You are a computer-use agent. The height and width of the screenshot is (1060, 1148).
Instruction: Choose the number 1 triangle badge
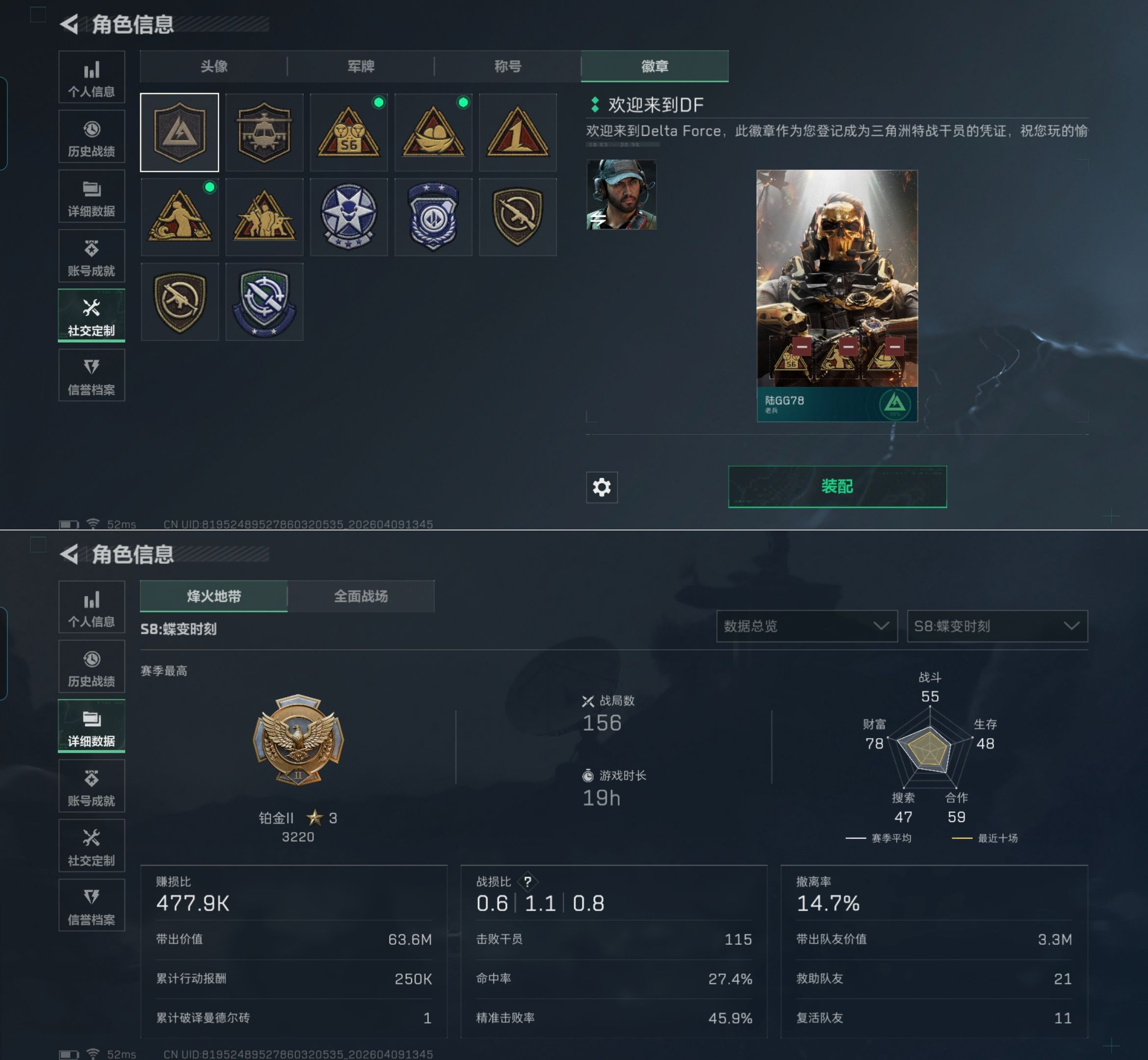point(518,132)
